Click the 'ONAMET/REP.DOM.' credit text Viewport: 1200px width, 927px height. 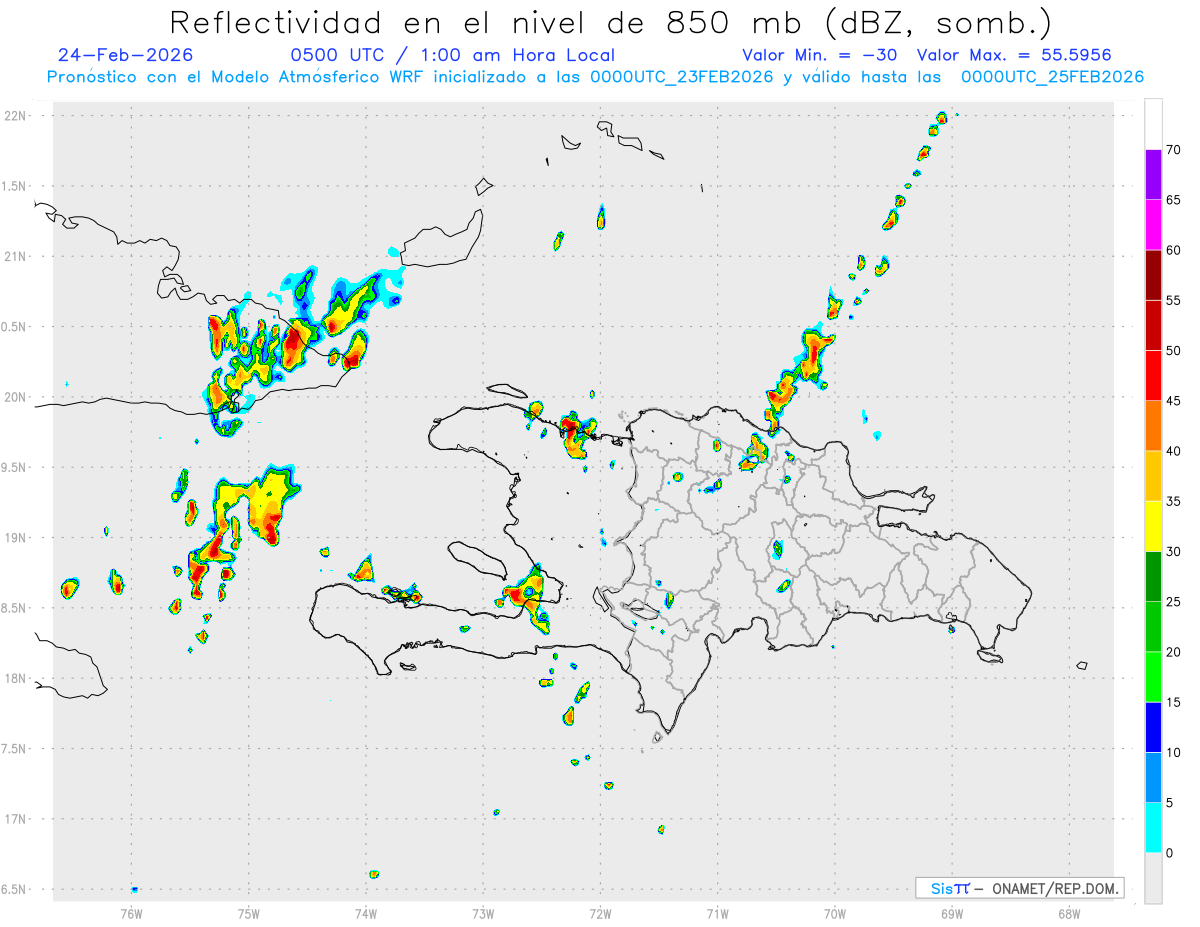(1056, 888)
